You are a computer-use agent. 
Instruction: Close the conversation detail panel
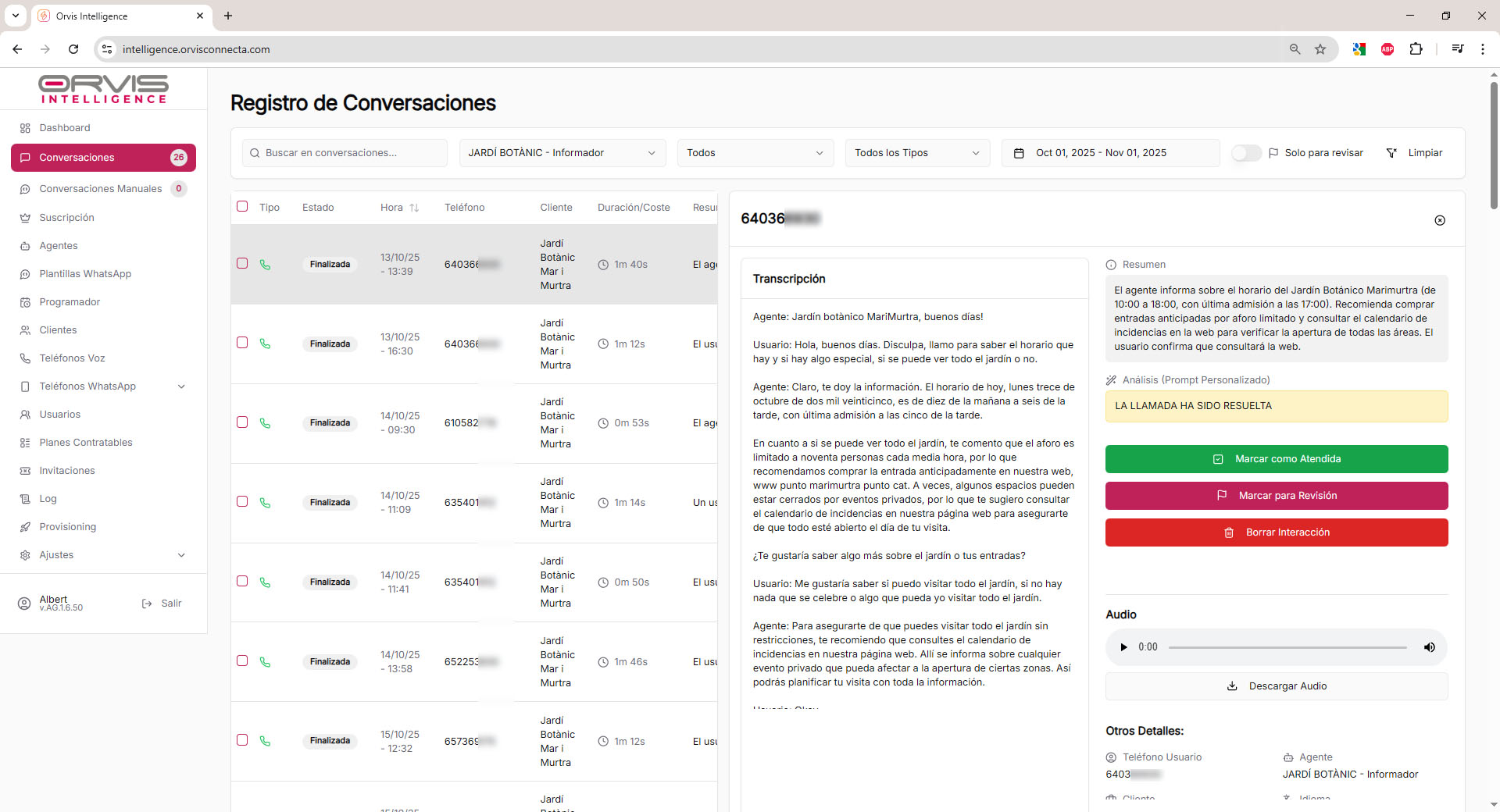1440,220
